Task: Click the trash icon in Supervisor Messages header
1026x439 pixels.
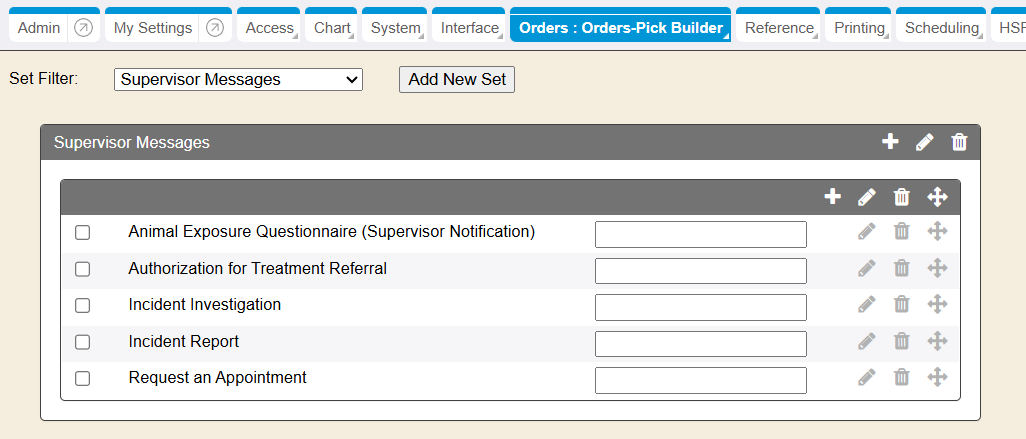Action: [959, 142]
